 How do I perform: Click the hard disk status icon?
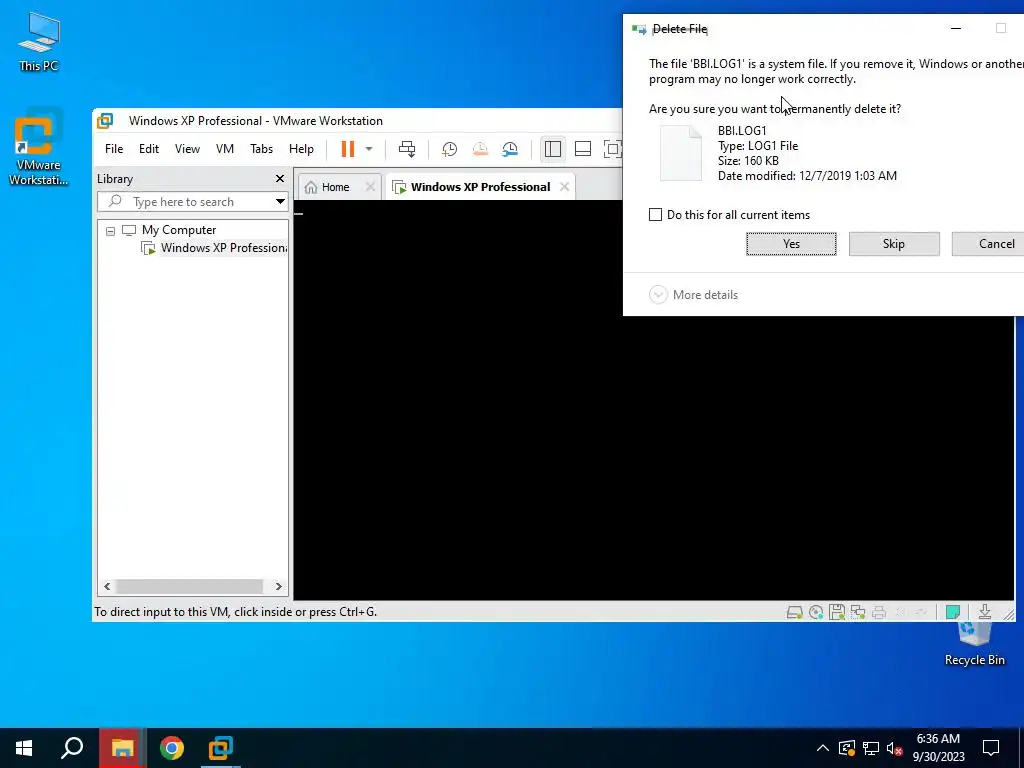click(794, 612)
